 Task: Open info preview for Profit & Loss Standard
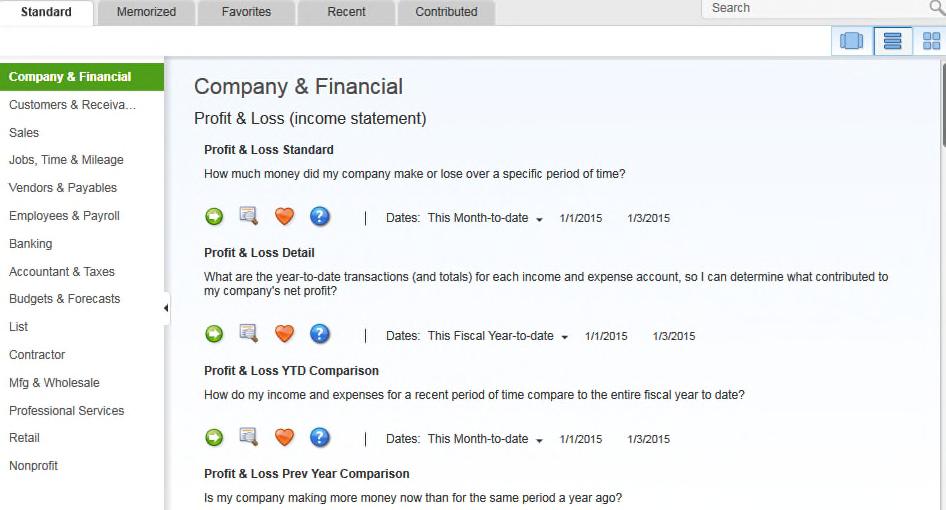(x=249, y=215)
